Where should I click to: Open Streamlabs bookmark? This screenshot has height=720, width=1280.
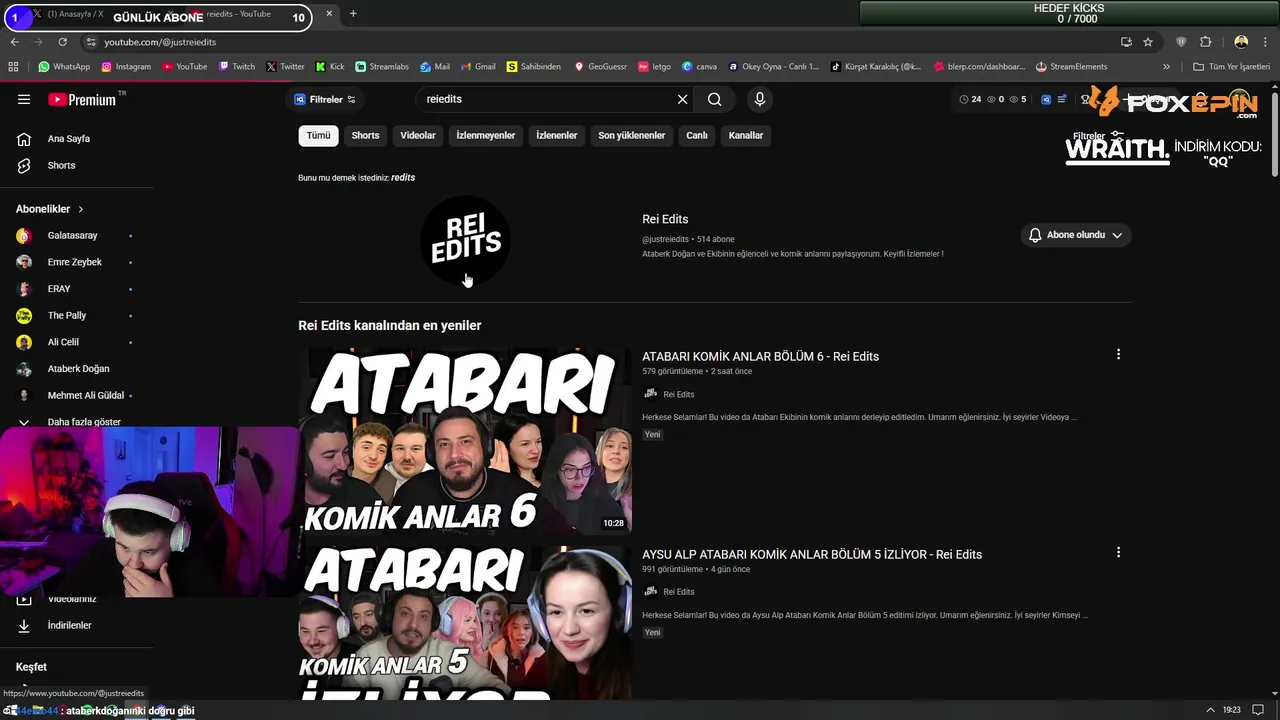pos(382,67)
